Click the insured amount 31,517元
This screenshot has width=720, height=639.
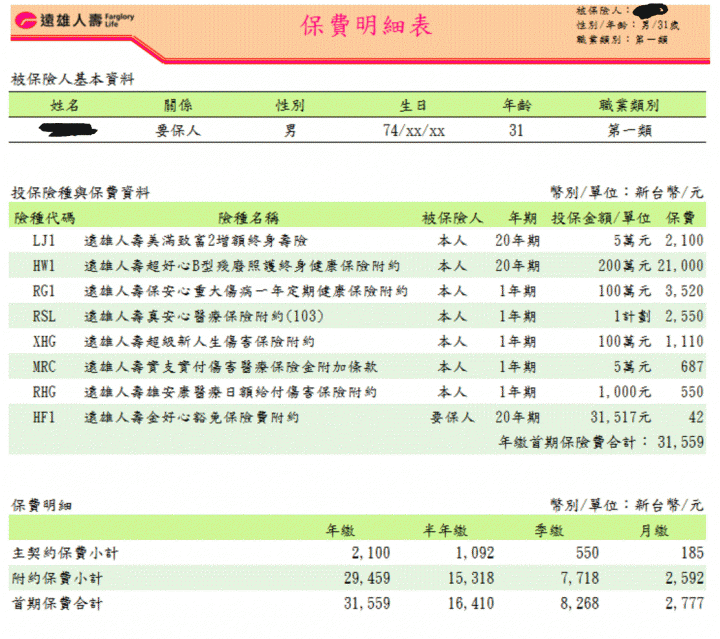tap(621, 417)
